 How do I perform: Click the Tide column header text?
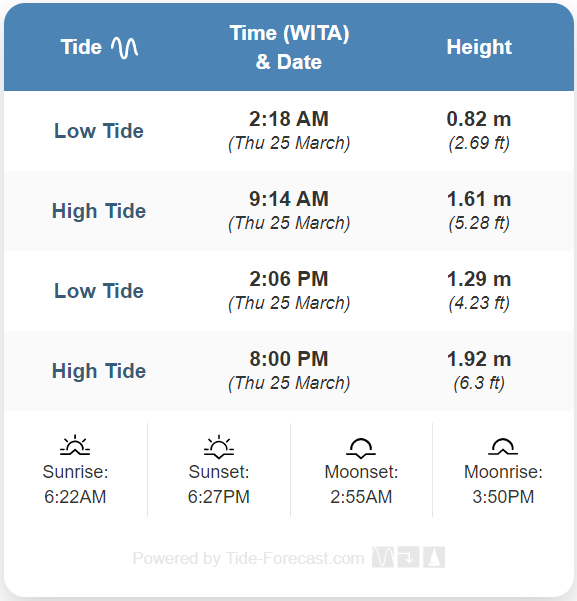click(81, 47)
